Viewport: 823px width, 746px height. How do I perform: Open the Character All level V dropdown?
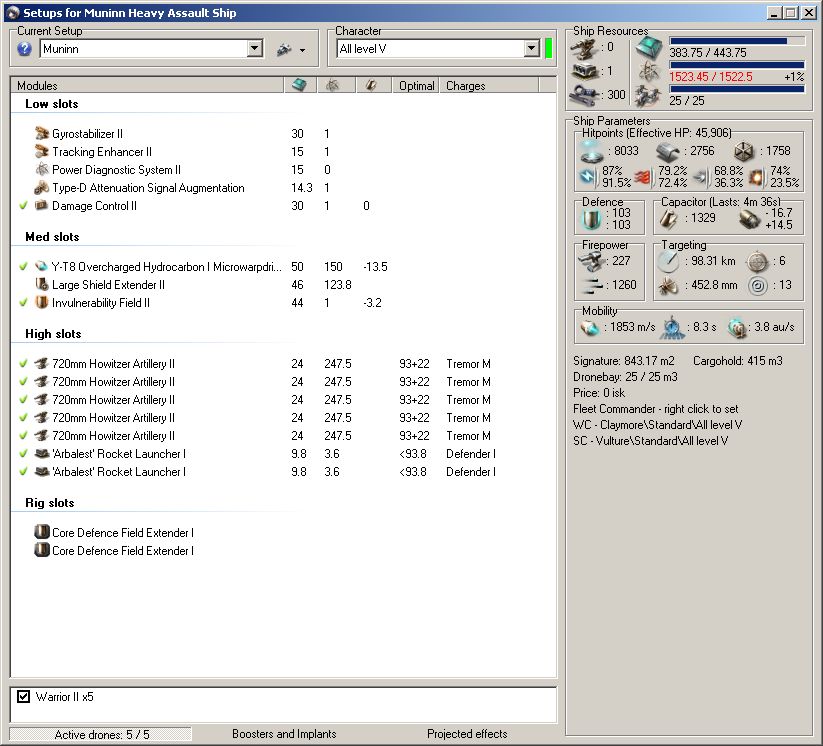pos(531,49)
